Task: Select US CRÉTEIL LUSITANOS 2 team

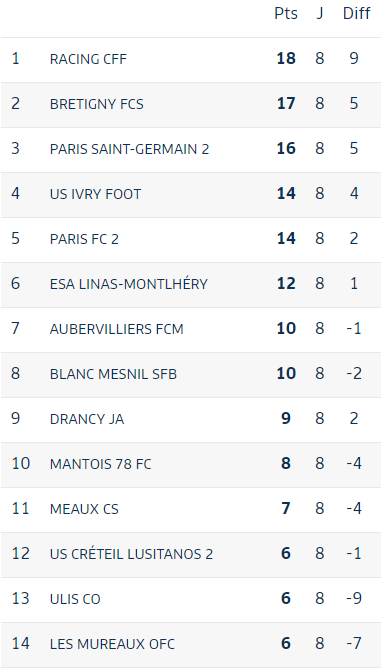Action: 131,554
